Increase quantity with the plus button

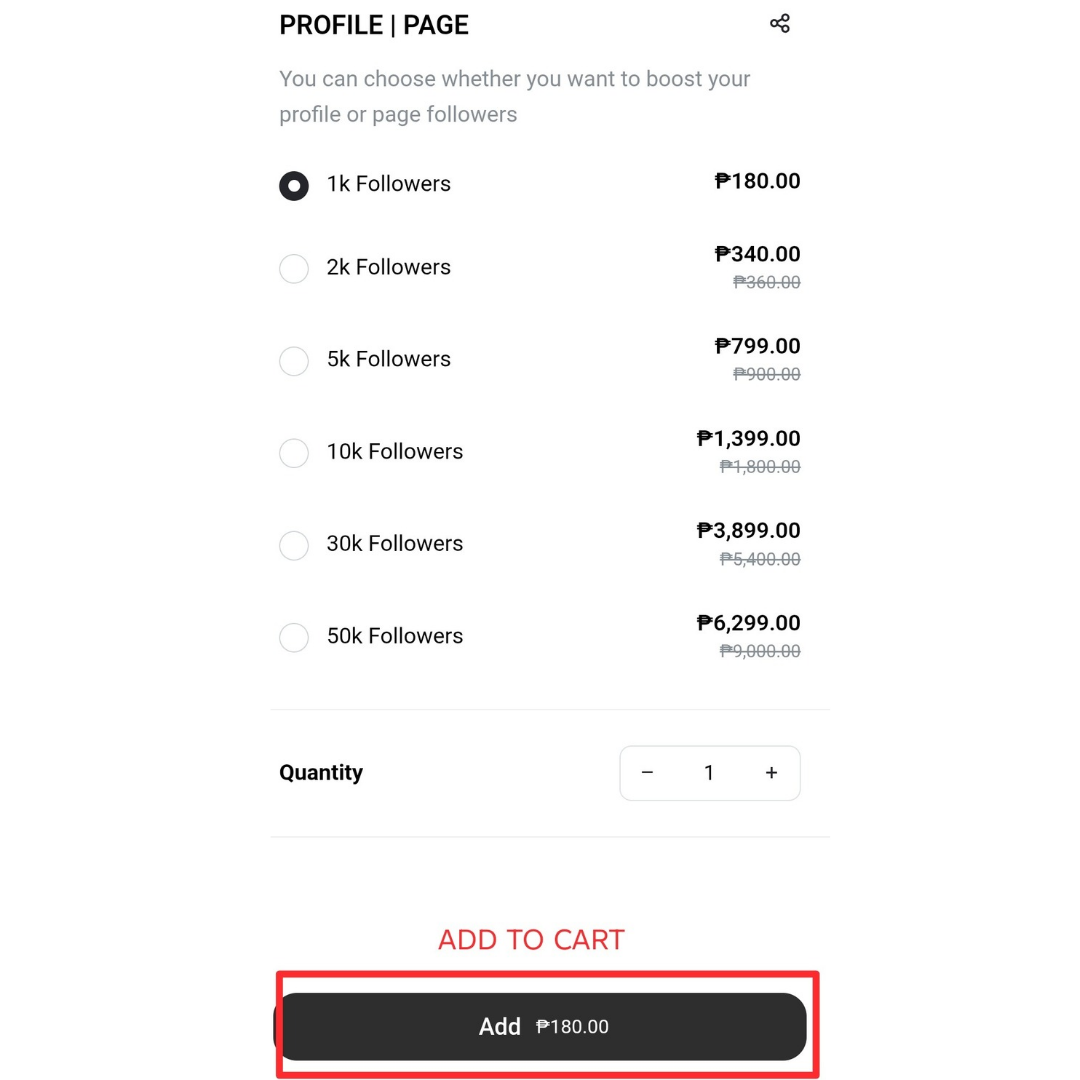point(771,773)
